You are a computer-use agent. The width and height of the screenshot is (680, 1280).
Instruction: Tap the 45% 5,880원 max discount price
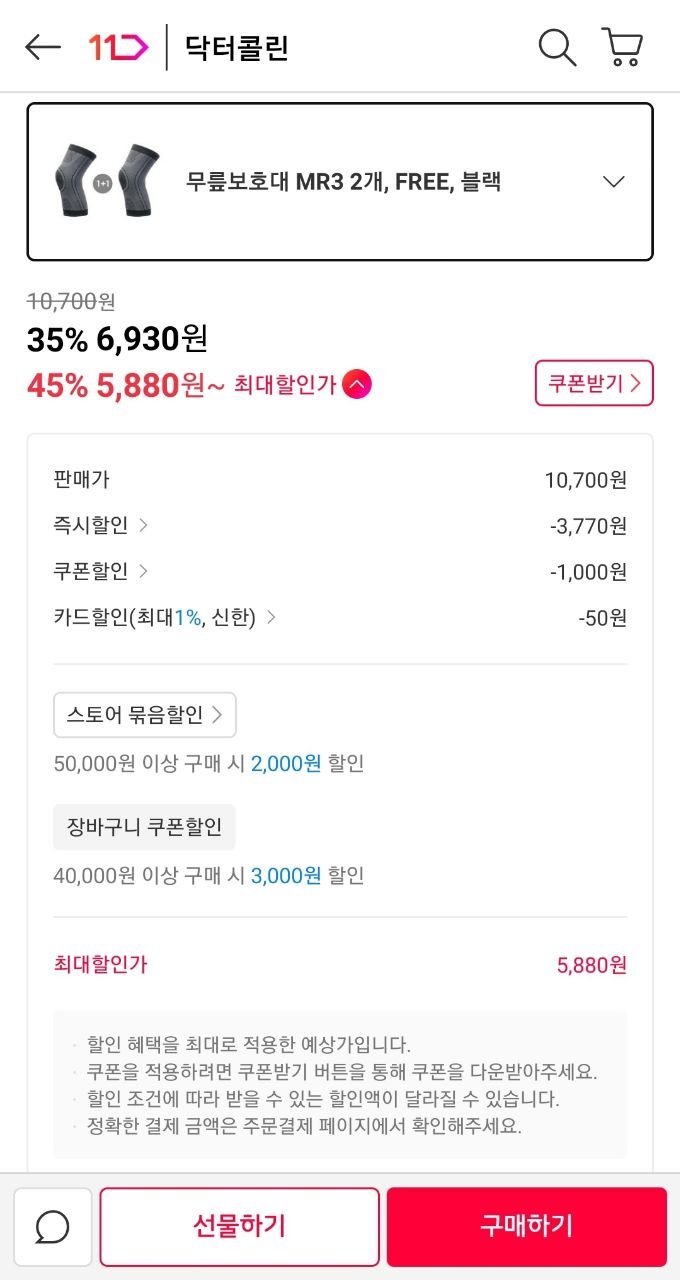(126, 385)
